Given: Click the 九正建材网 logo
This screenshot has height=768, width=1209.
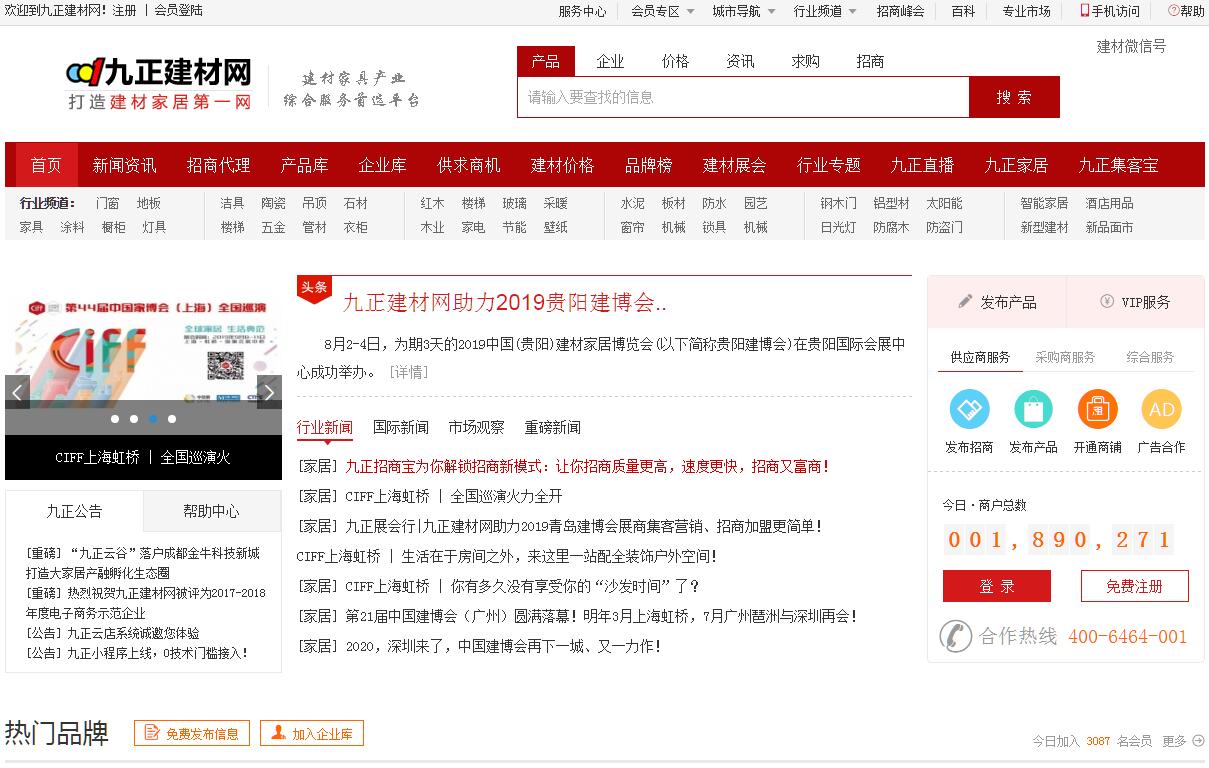Looking at the screenshot, I should click(158, 84).
